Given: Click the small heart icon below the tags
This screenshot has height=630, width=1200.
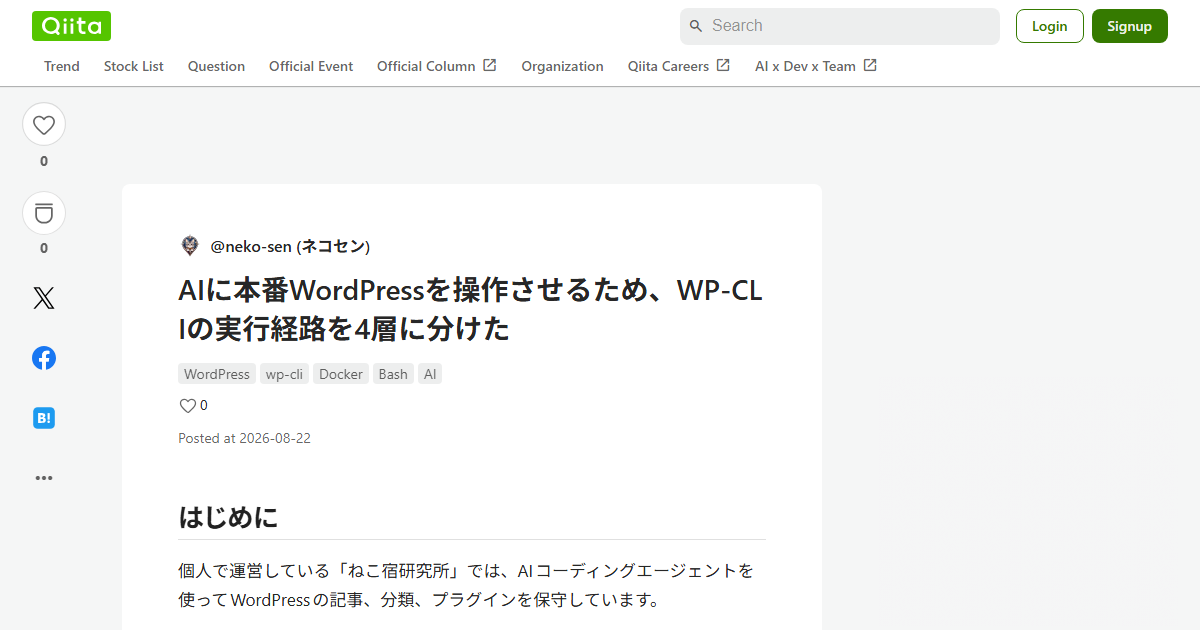Looking at the screenshot, I should [x=187, y=405].
